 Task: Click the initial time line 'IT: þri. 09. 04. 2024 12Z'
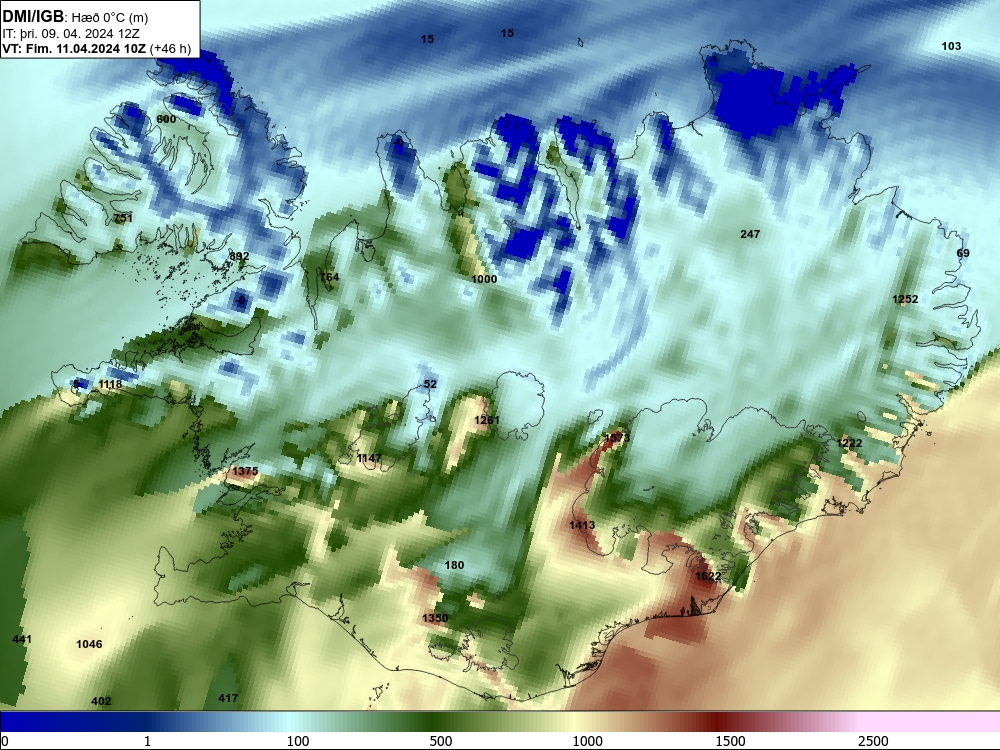[71, 34]
